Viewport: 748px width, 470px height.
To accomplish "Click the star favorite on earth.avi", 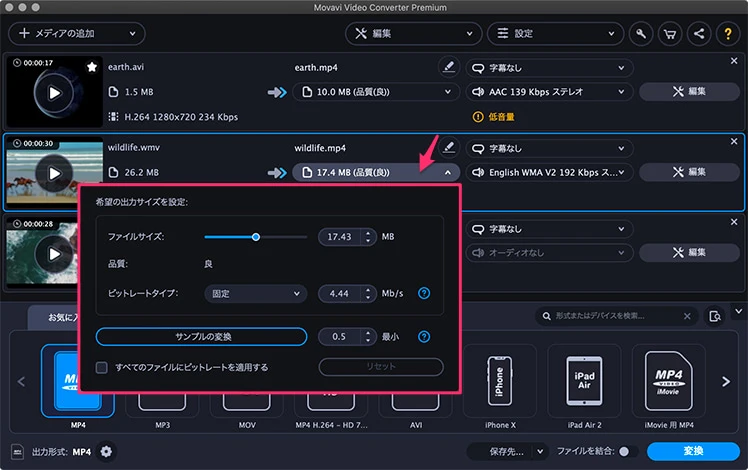I will point(92,67).
